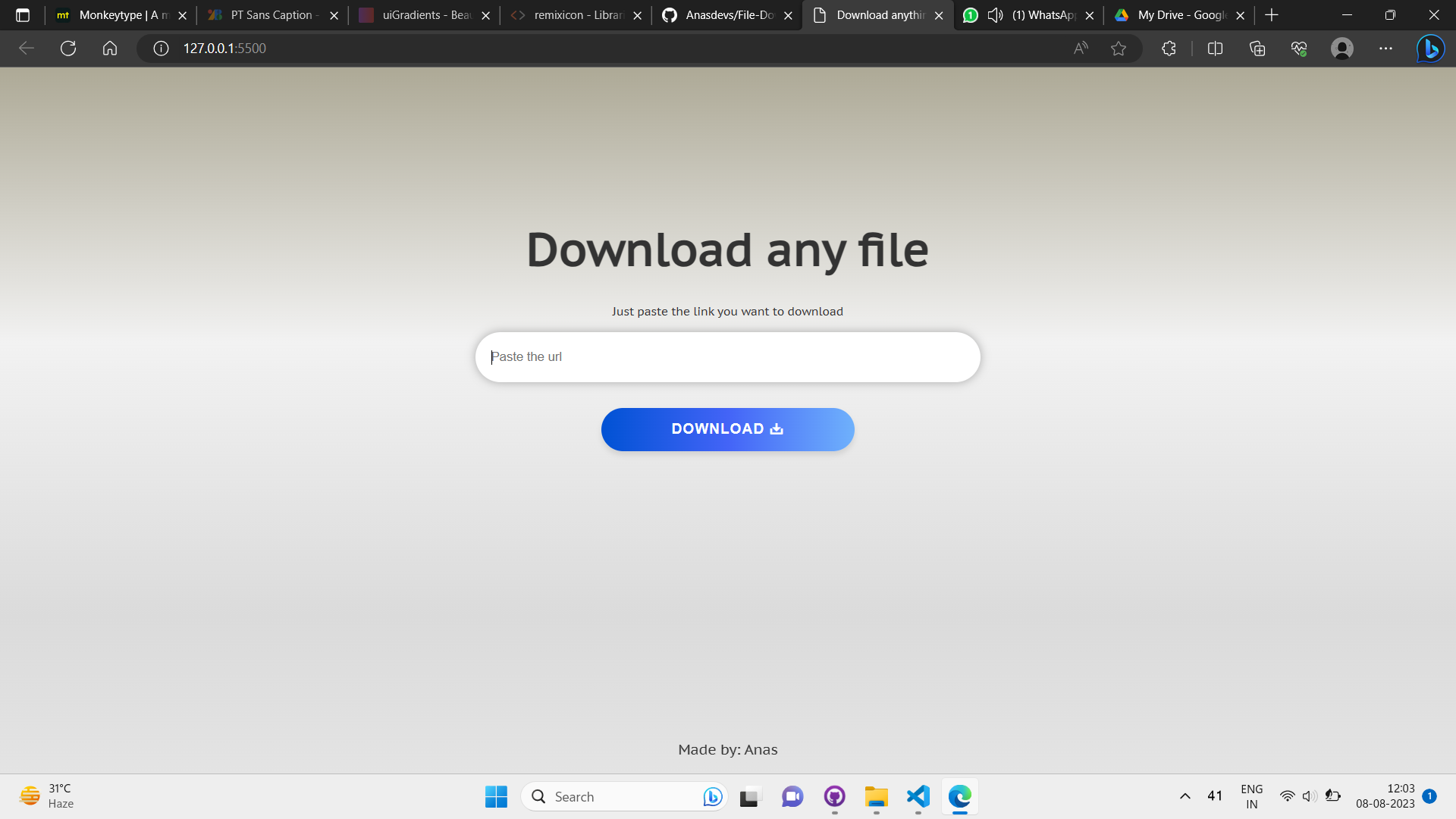Click the browser extensions icon

click(1169, 49)
